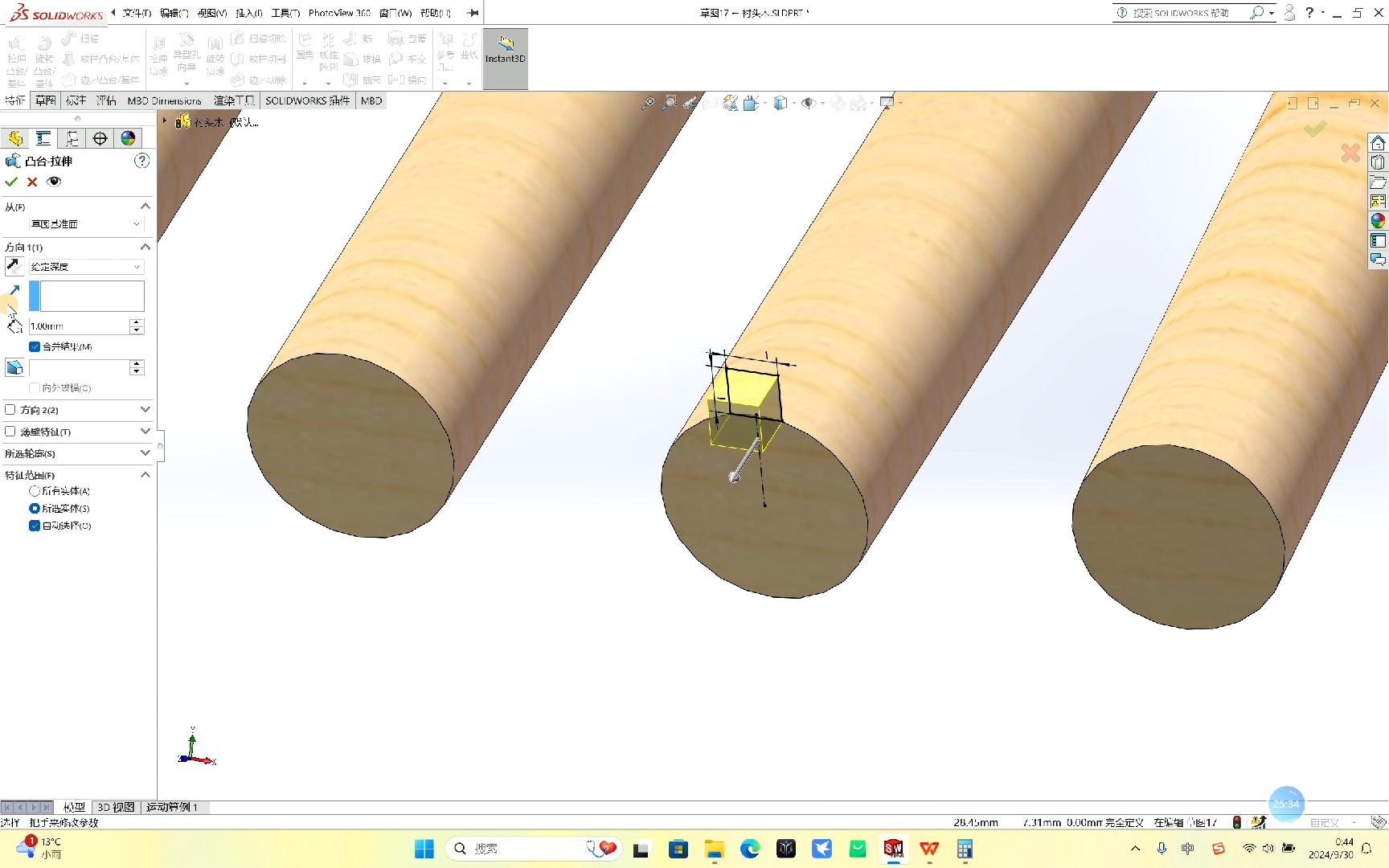
Task: Open SOLIDWORKS Forum chat icon in task pane
Action: [x=1378, y=260]
